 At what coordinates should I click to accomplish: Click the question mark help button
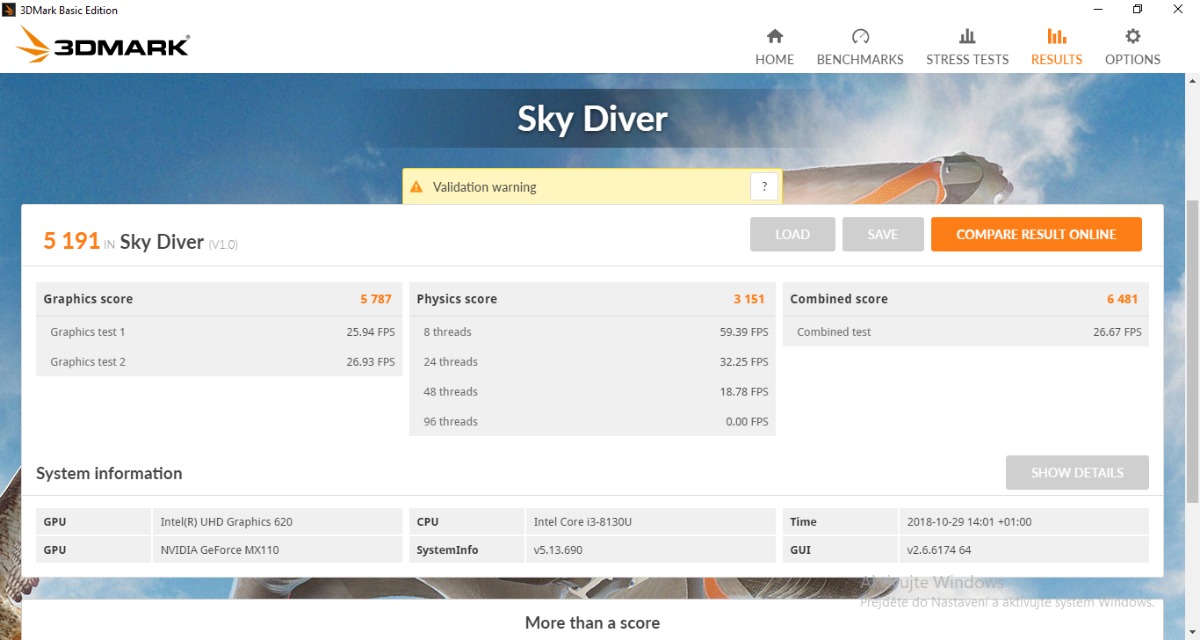tap(764, 186)
